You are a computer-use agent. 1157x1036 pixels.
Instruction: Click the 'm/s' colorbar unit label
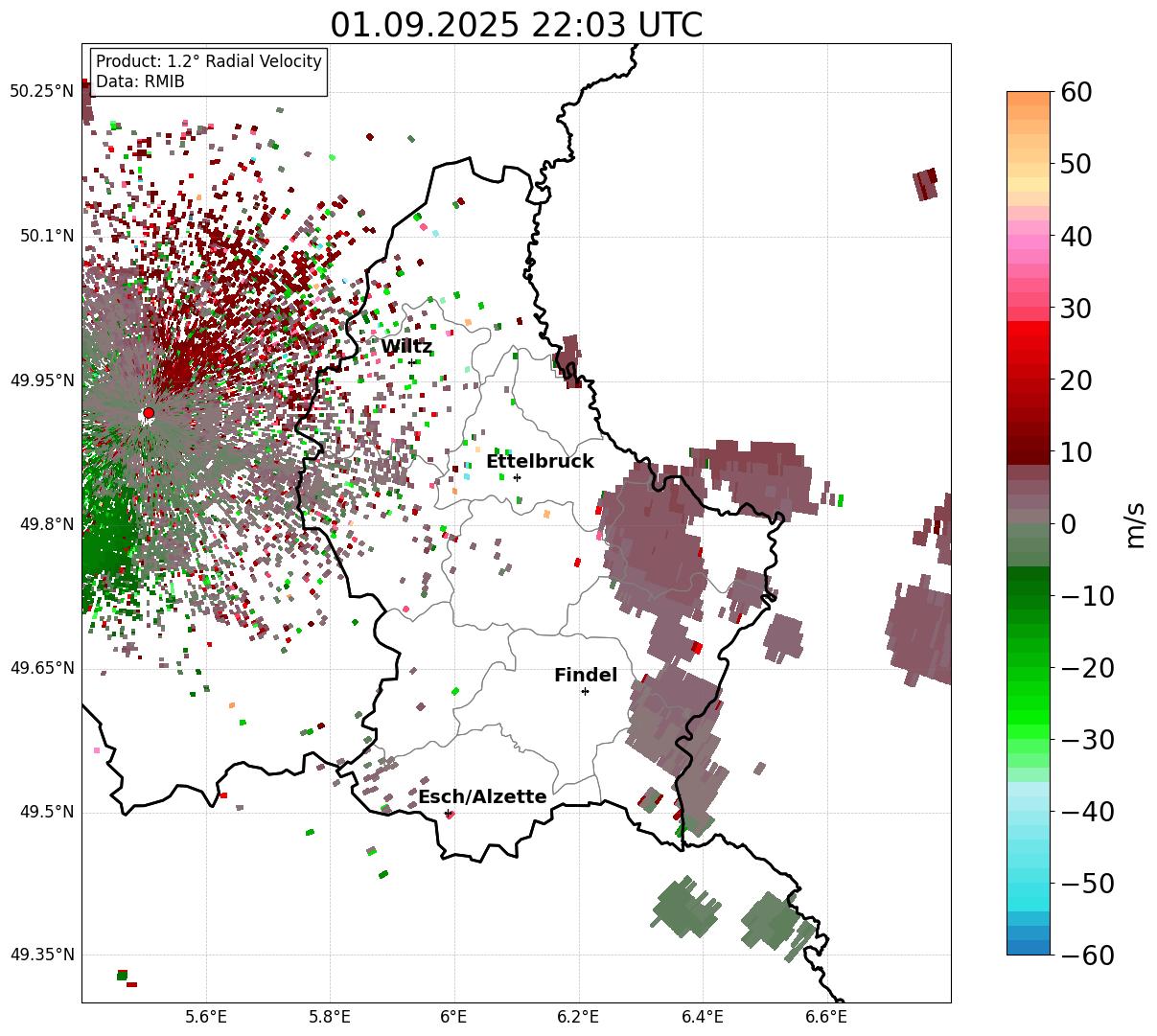tap(1136, 524)
